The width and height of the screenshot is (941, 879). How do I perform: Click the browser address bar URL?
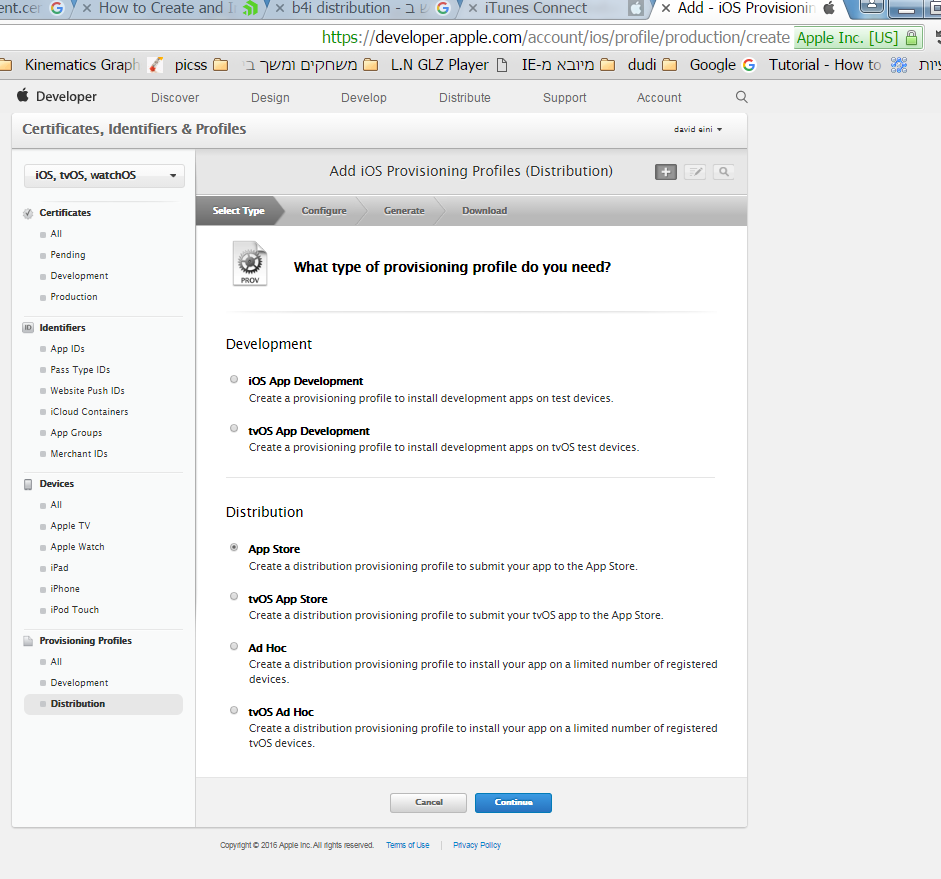tap(555, 37)
